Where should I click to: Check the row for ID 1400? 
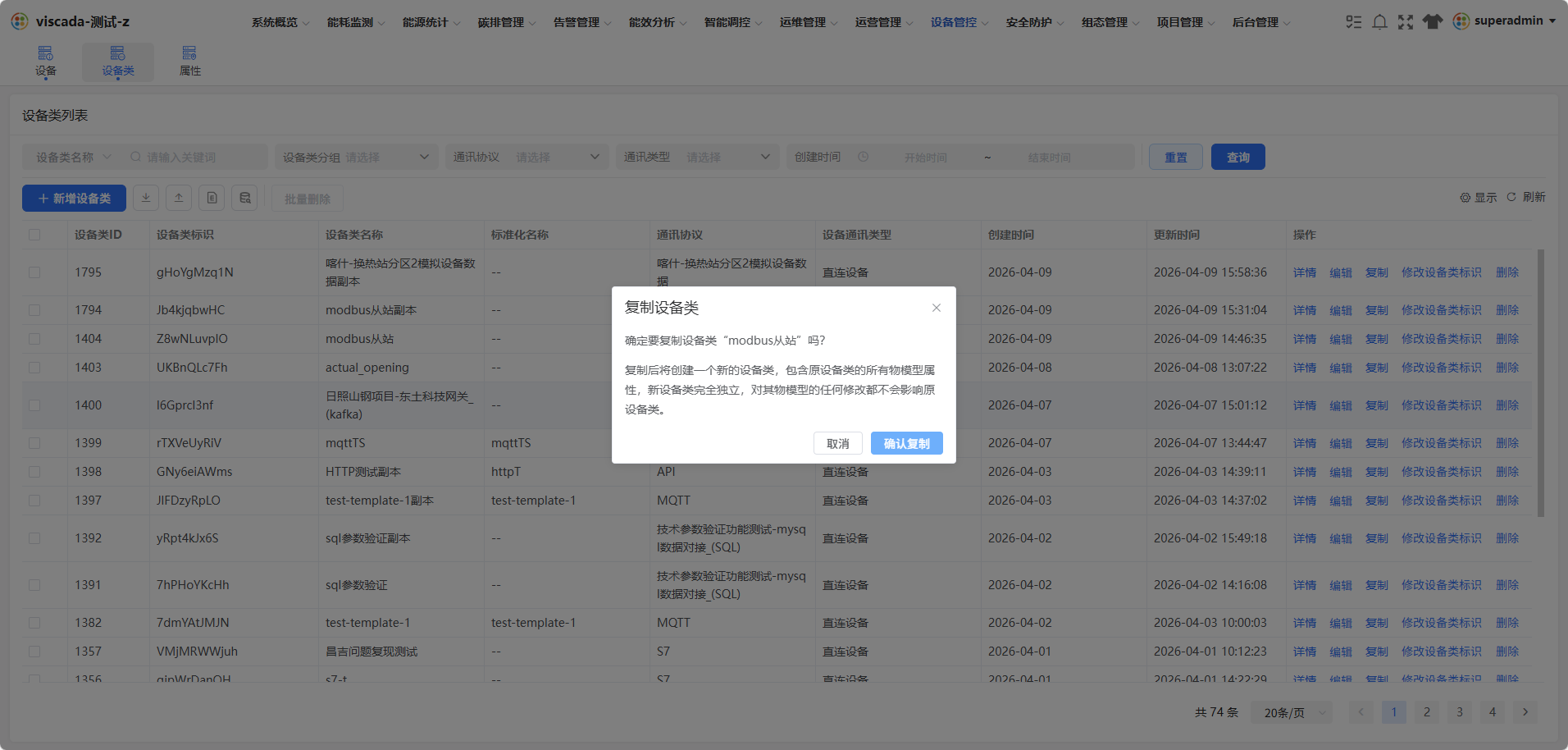coord(34,405)
